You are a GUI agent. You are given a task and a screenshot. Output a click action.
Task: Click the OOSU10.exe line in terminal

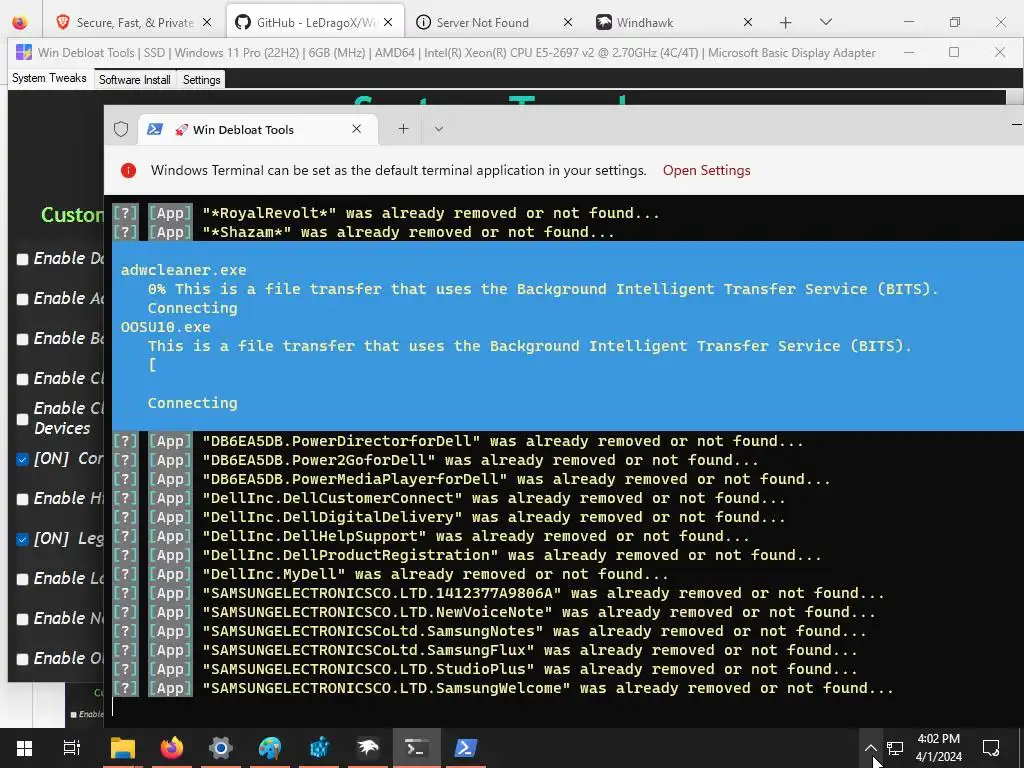click(x=165, y=327)
